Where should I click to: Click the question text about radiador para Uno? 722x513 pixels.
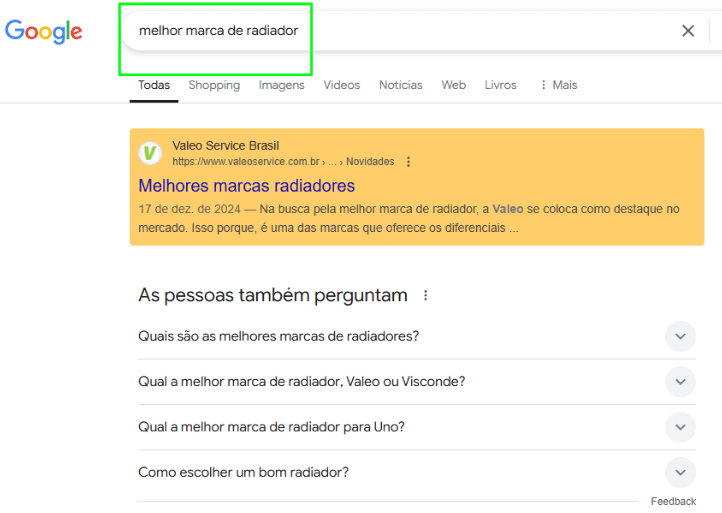(x=272, y=427)
